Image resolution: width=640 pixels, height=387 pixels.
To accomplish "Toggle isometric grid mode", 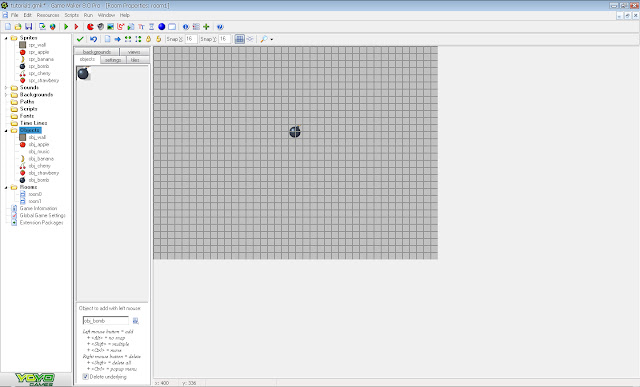I will pyautogui.click(x=250, y=39).
